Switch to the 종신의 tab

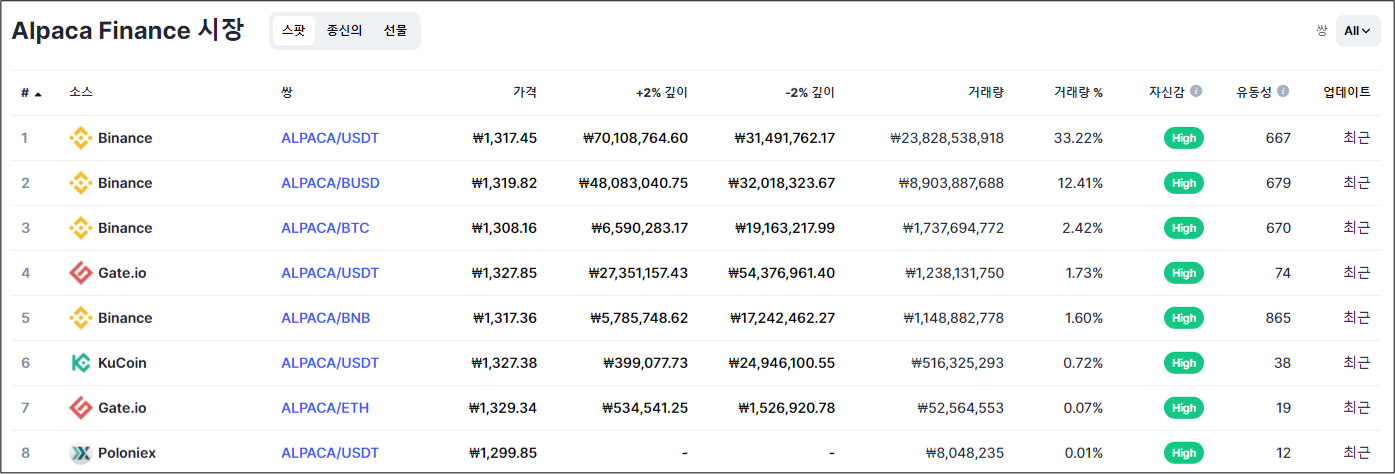click(344, 31)
